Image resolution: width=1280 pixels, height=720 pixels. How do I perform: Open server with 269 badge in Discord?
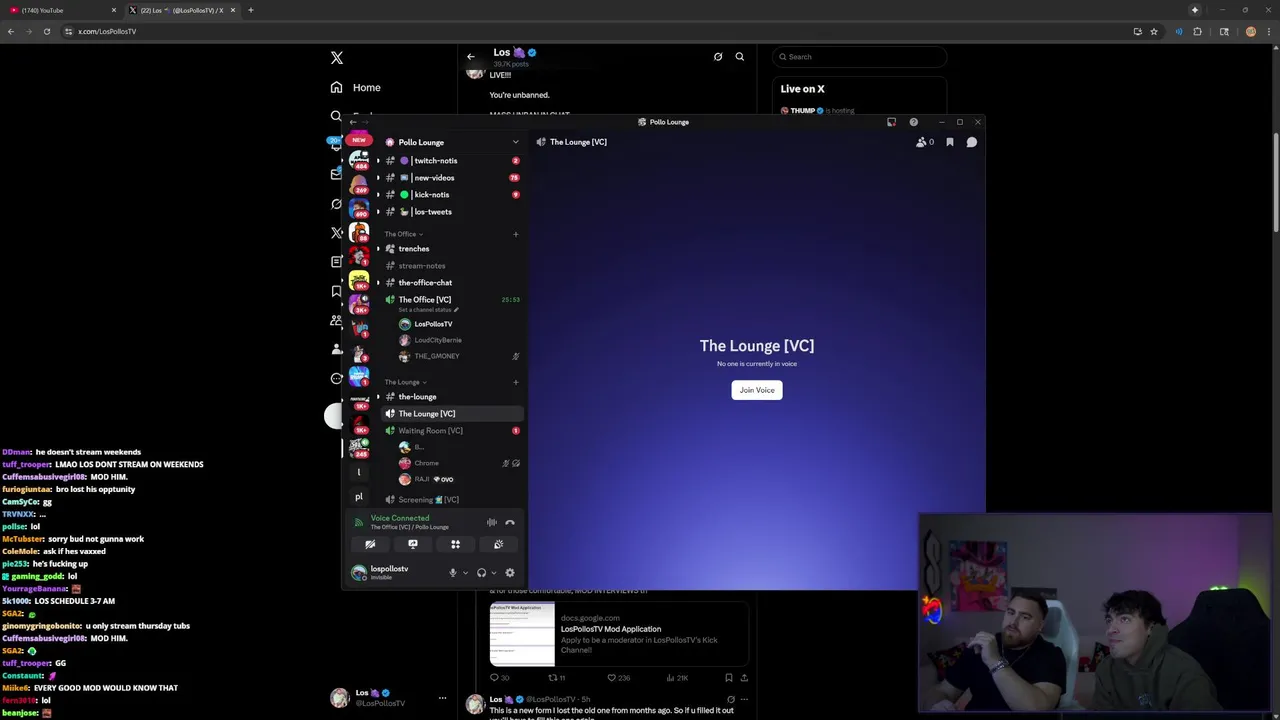359,184
